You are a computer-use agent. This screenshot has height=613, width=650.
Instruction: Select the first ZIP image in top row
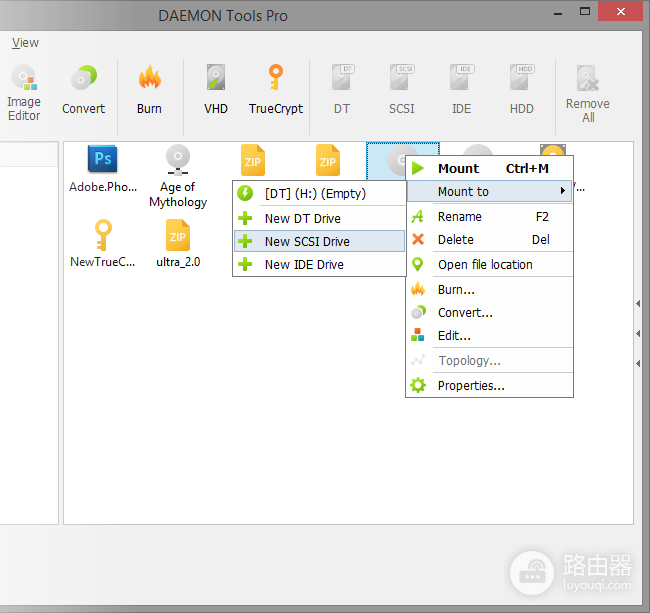[x=253, y=160]
